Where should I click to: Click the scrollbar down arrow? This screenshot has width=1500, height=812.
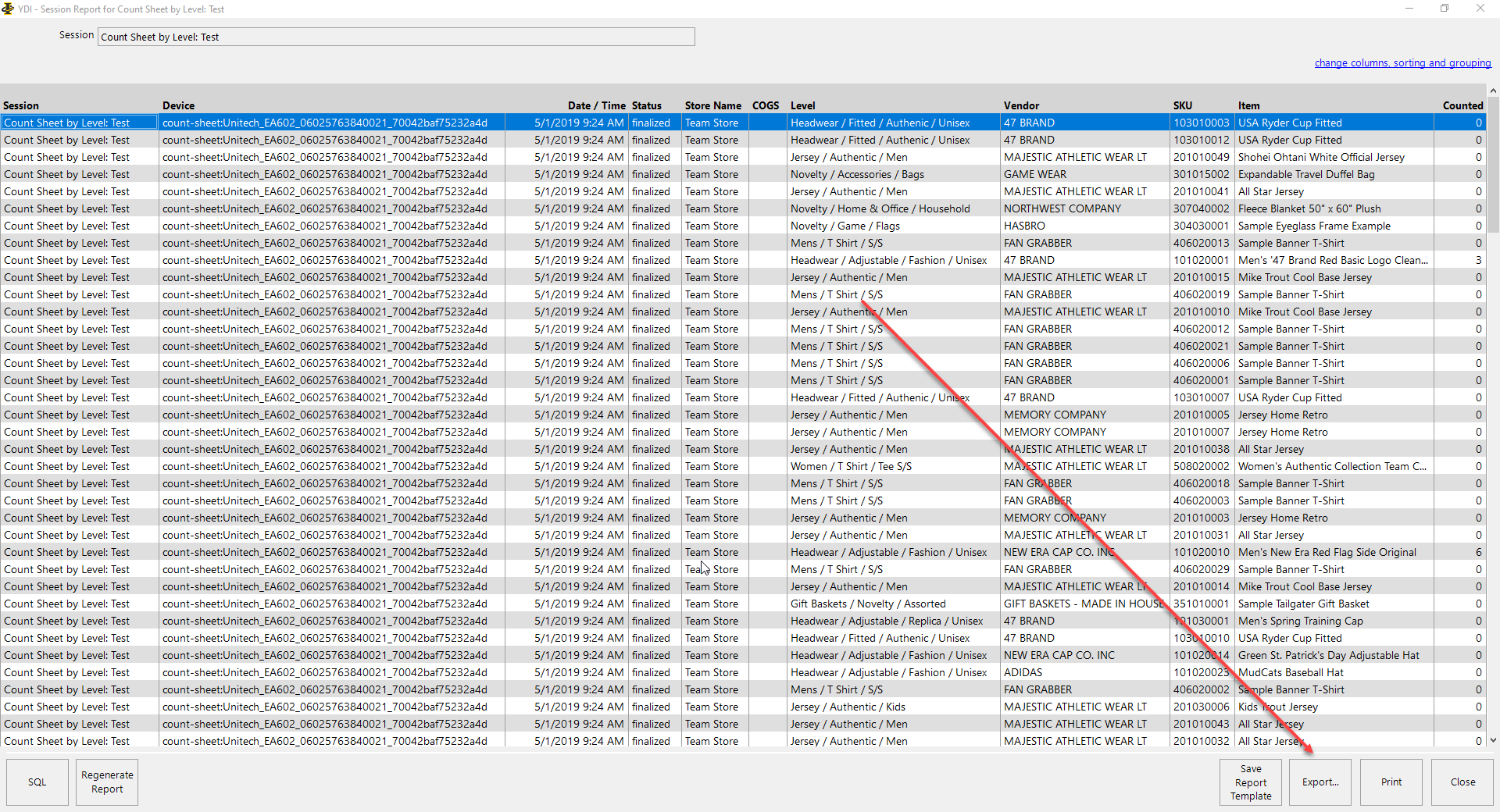click(x=1493, y=740)
